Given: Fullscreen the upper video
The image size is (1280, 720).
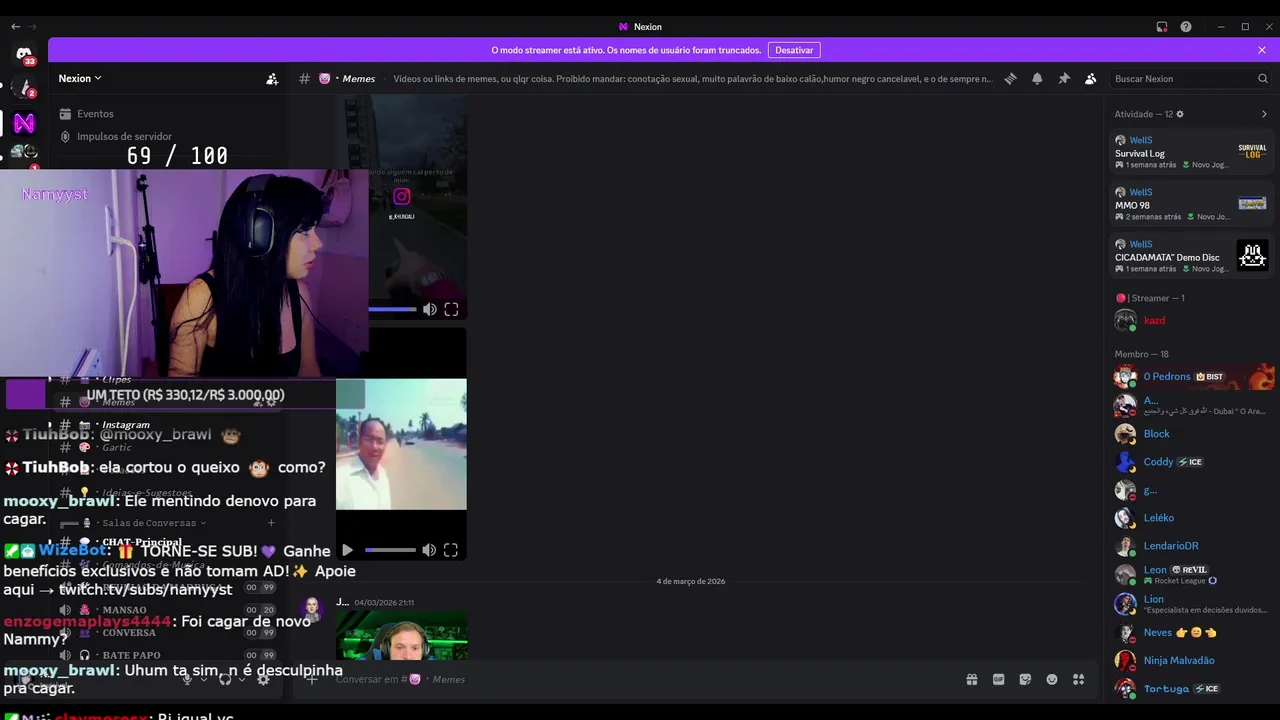Looking at the screenshot, I should tap(451, 310).
